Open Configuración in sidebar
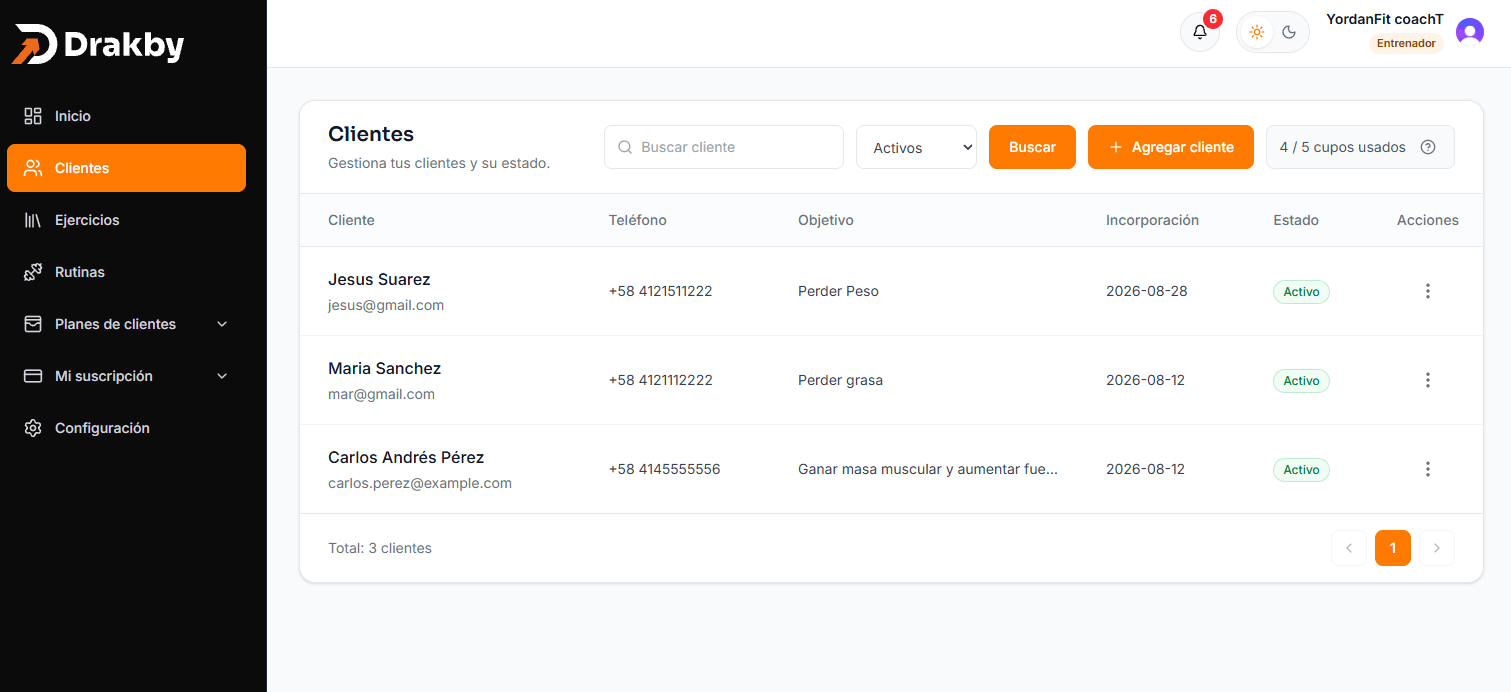Screen dimensions: 1511x692 coord(126,428)
